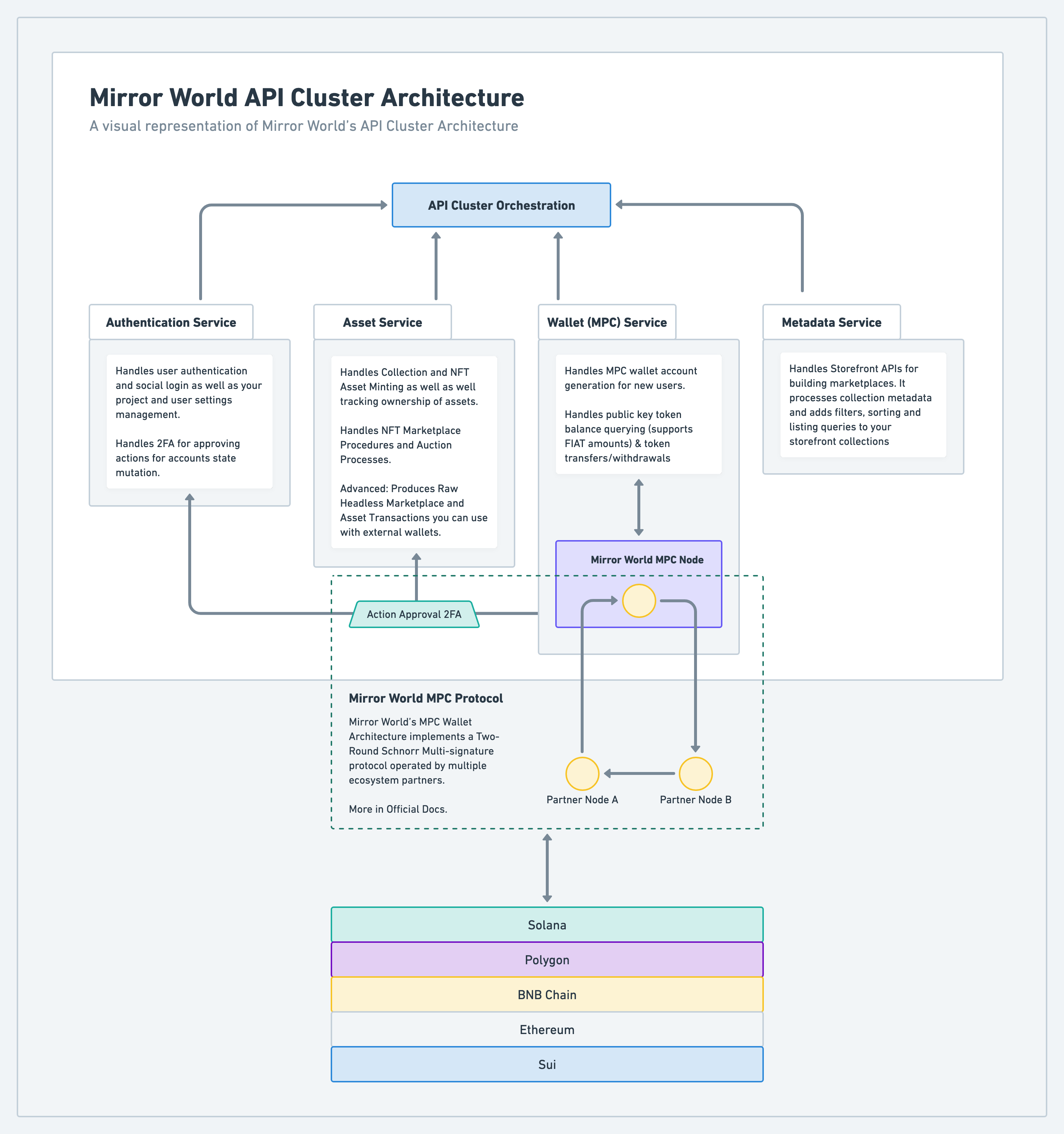Click the Authentication description about social login
The width and height of the screenshot is (1064, 1134).
pos(189,393)
